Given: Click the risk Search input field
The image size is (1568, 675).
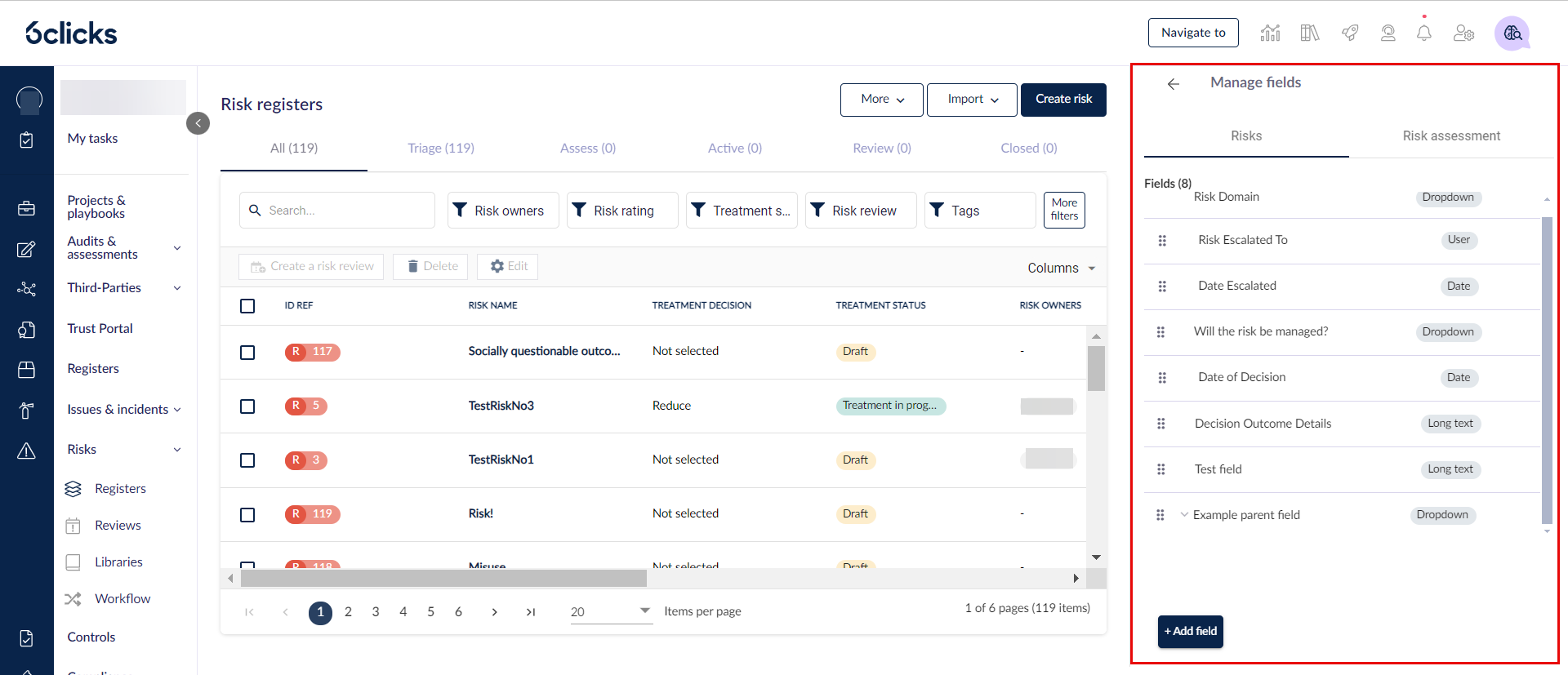Looking at the screenshot, I should 337,211.
